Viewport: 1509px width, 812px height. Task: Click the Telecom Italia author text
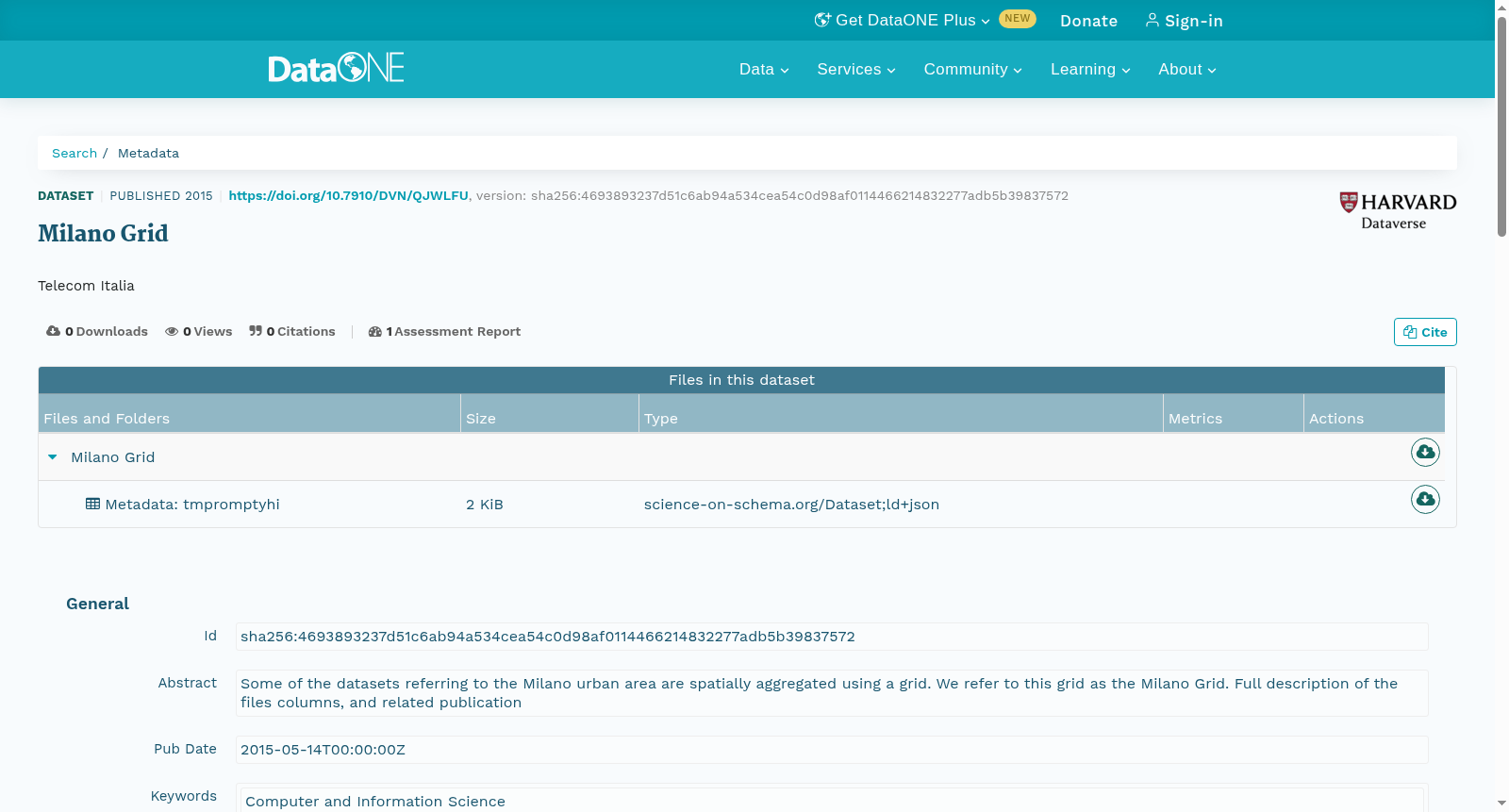tap(86, 285)
